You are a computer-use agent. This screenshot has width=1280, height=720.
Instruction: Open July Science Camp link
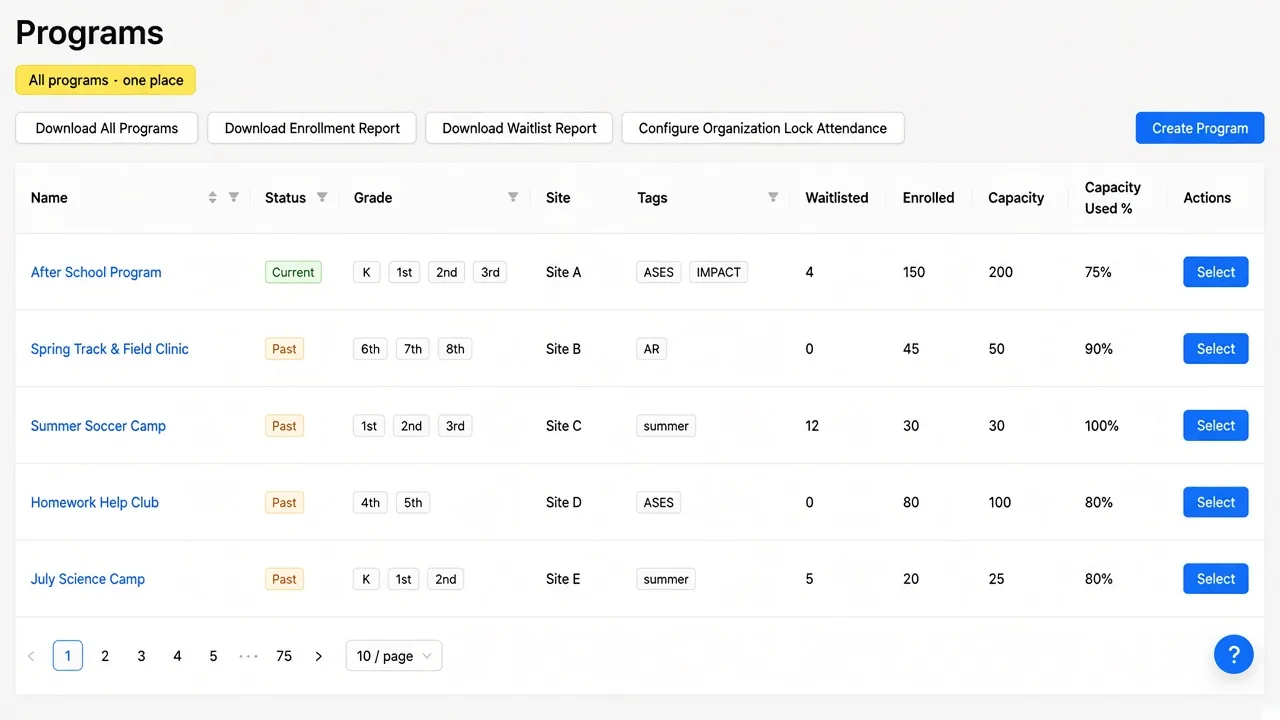tap(88, 579)
